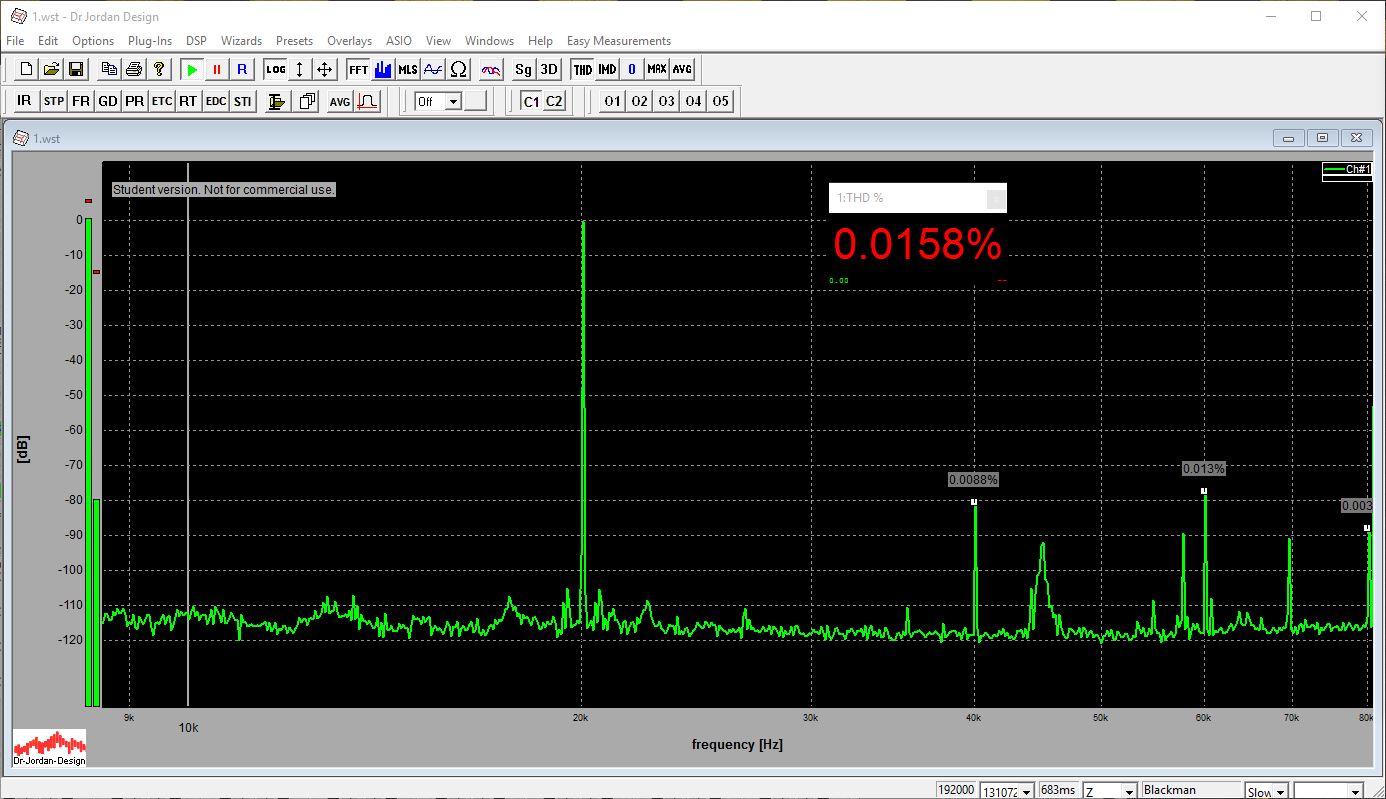
Task: Open the DSP menu
Action: [196, 41]
